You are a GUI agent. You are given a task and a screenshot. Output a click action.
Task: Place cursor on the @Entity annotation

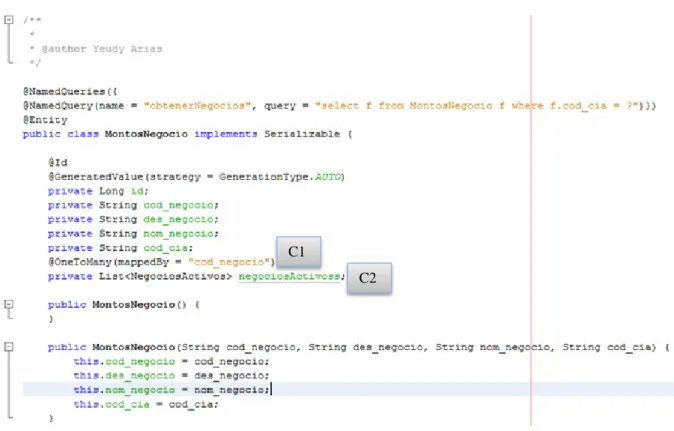point(45,120)
